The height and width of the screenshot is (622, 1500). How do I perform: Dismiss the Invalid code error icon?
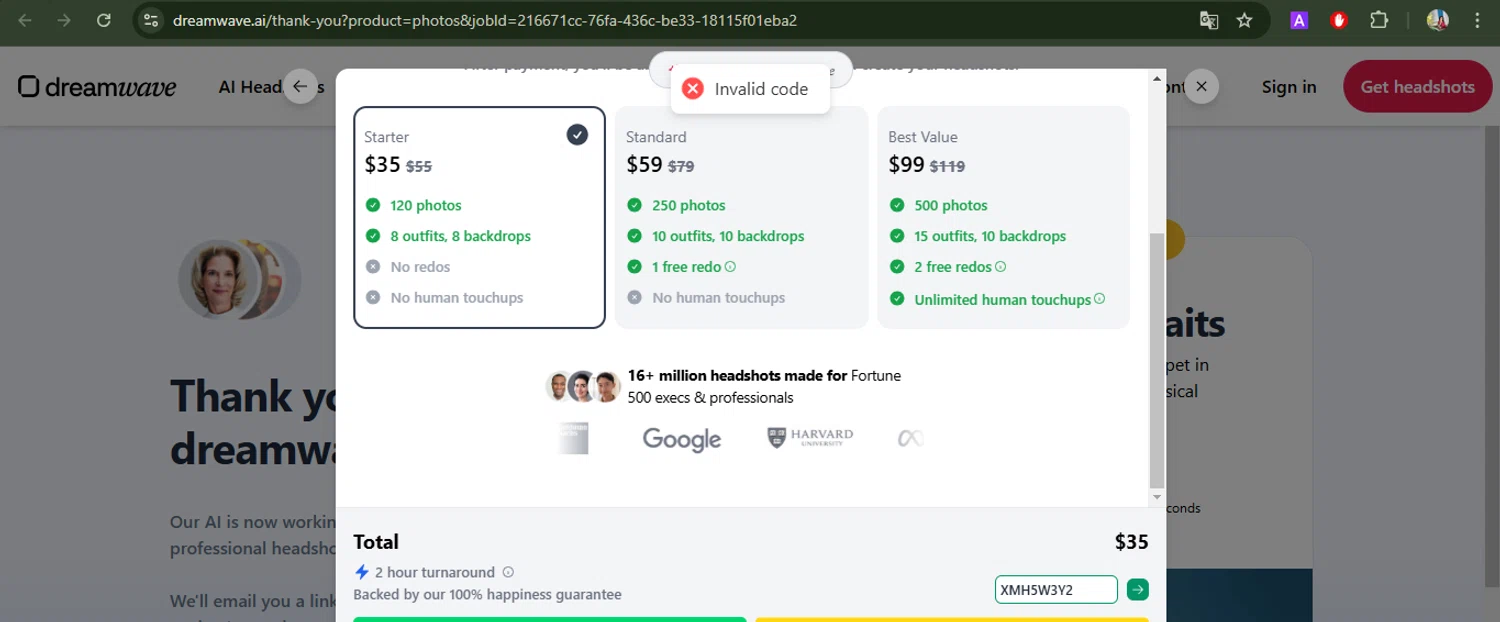point(693,89)
